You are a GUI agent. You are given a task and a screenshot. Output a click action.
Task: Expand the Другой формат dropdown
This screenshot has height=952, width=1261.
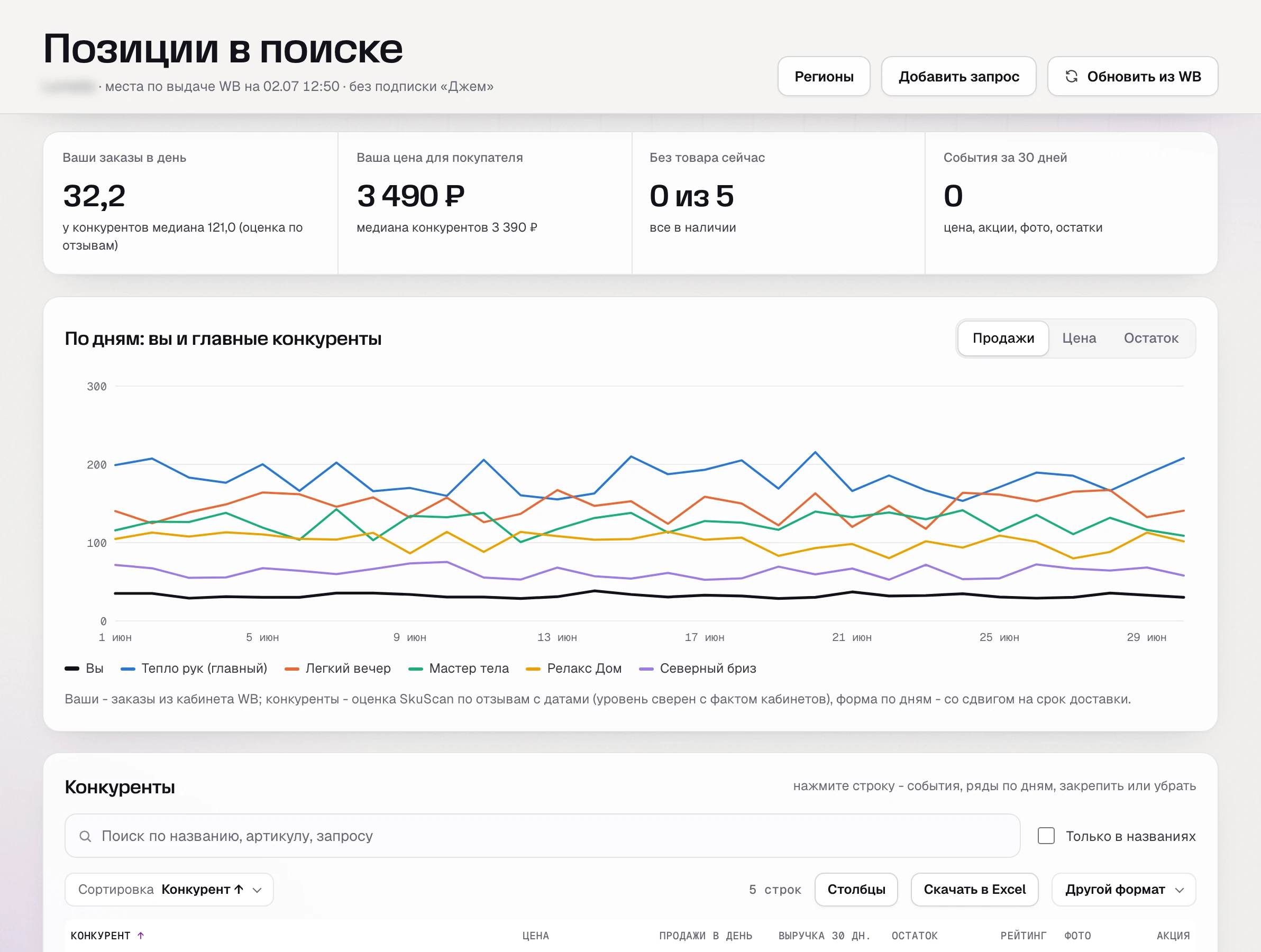click(1123, 889)
